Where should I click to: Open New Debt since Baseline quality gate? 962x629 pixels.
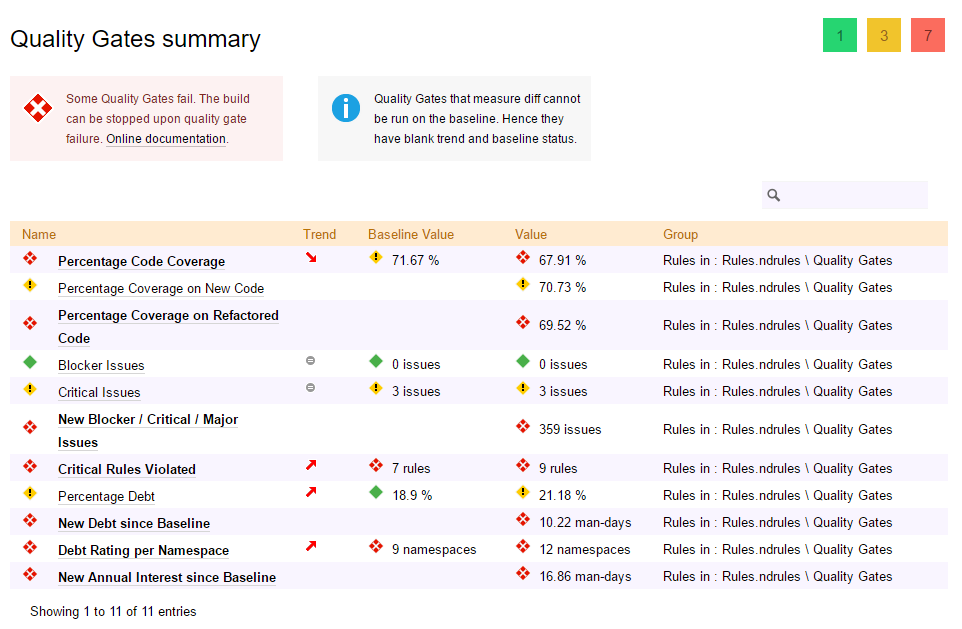coord(134,523)
